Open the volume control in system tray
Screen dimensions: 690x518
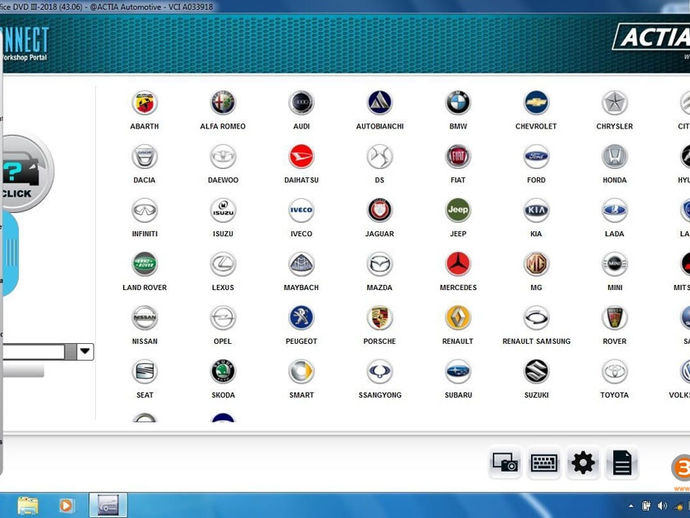[x=662, y=506]
